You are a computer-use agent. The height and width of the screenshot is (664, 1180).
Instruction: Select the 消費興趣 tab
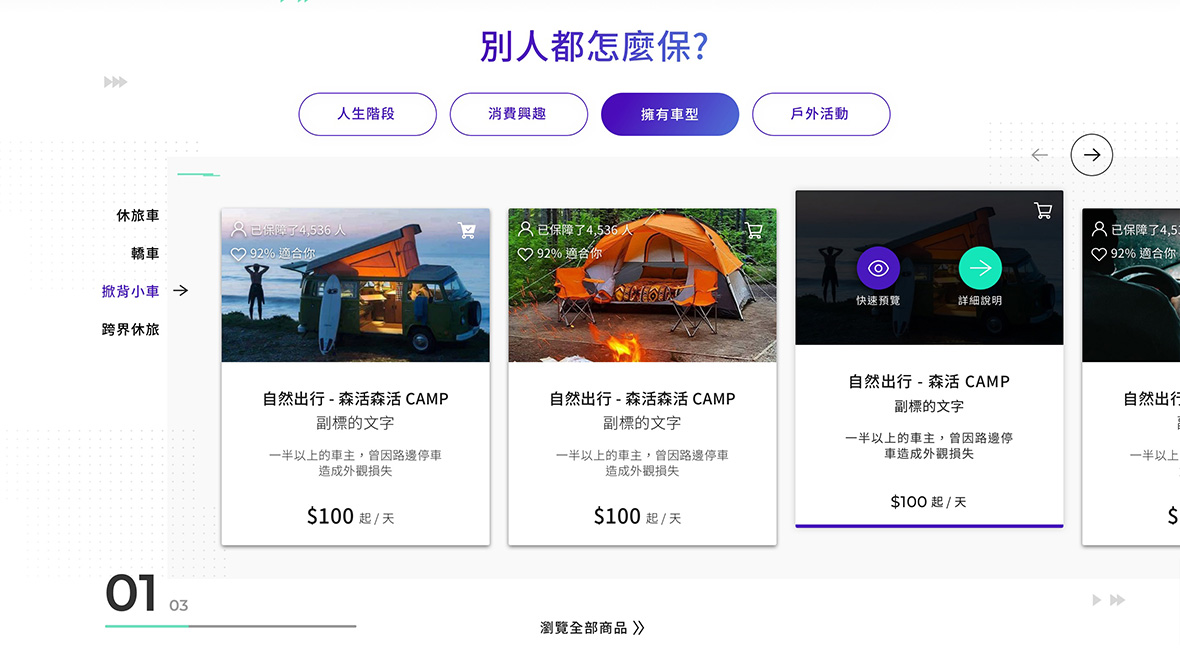click(519, 114)
